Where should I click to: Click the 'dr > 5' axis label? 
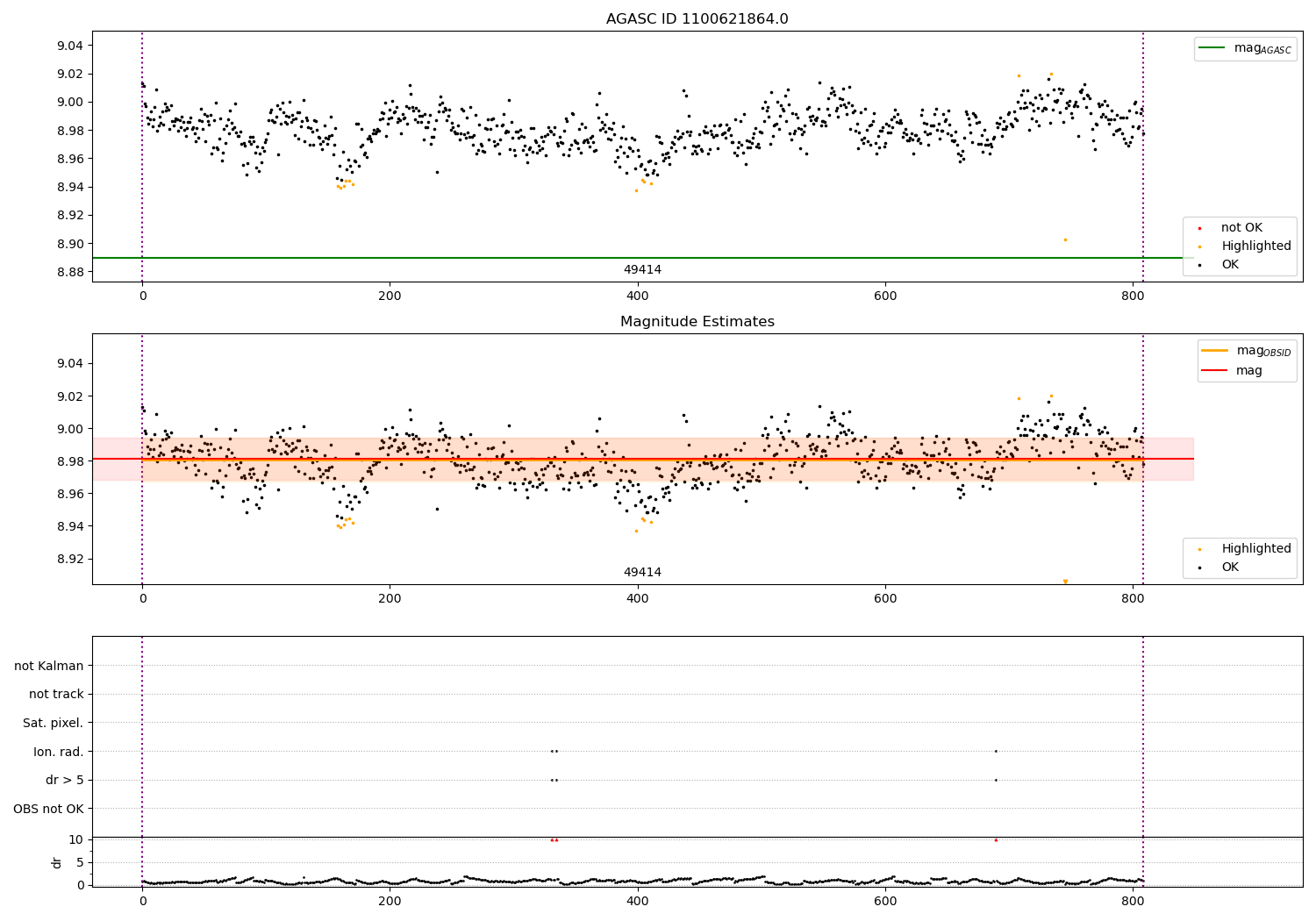pos(65,780)
